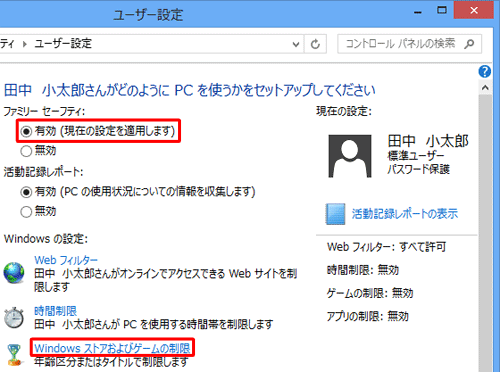The height and width of the screenshot is (372, 500).
Task: Open 活動記録レポートの表示 link
Action: point(405,214)
